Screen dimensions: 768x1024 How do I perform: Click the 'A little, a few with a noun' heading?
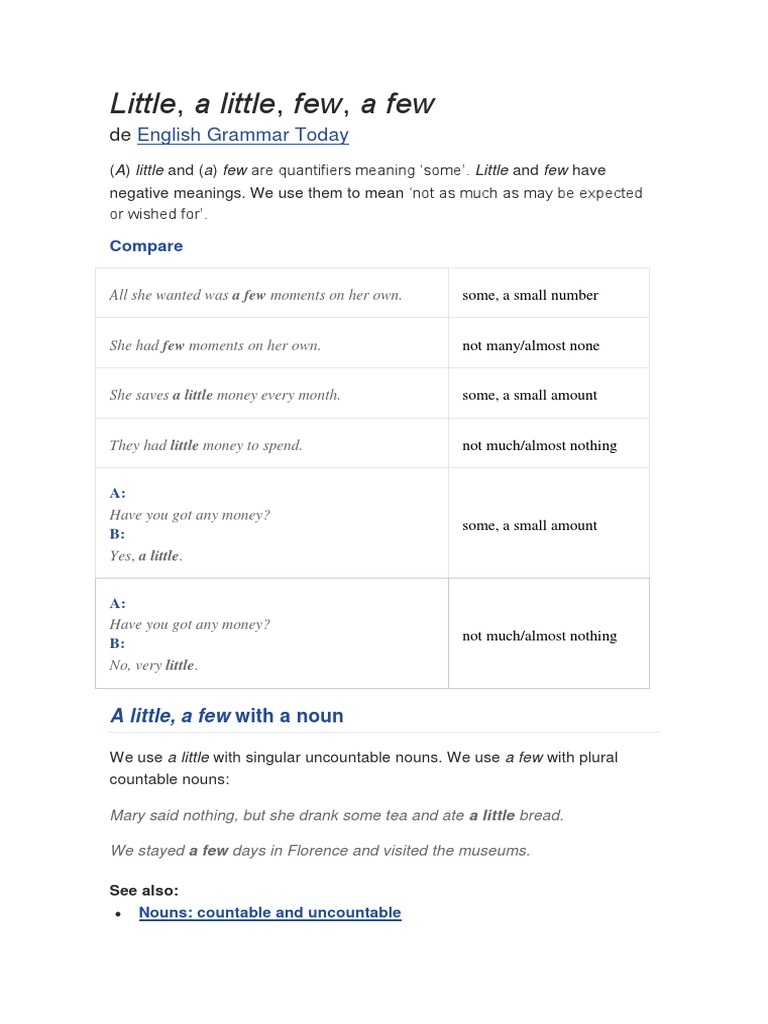[x=226, y=716]
